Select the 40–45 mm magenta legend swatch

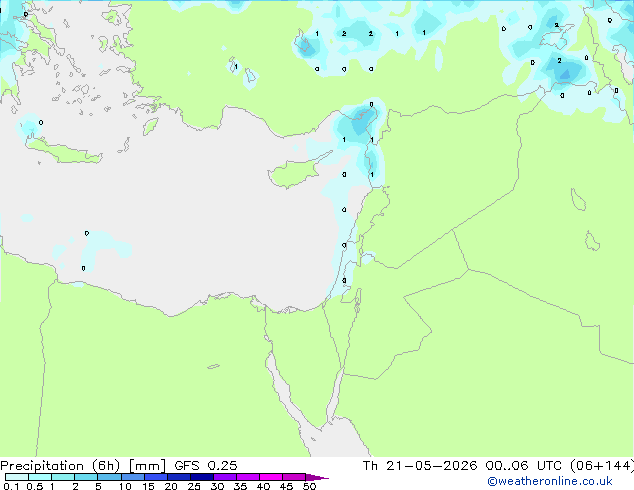pos(271,477)
